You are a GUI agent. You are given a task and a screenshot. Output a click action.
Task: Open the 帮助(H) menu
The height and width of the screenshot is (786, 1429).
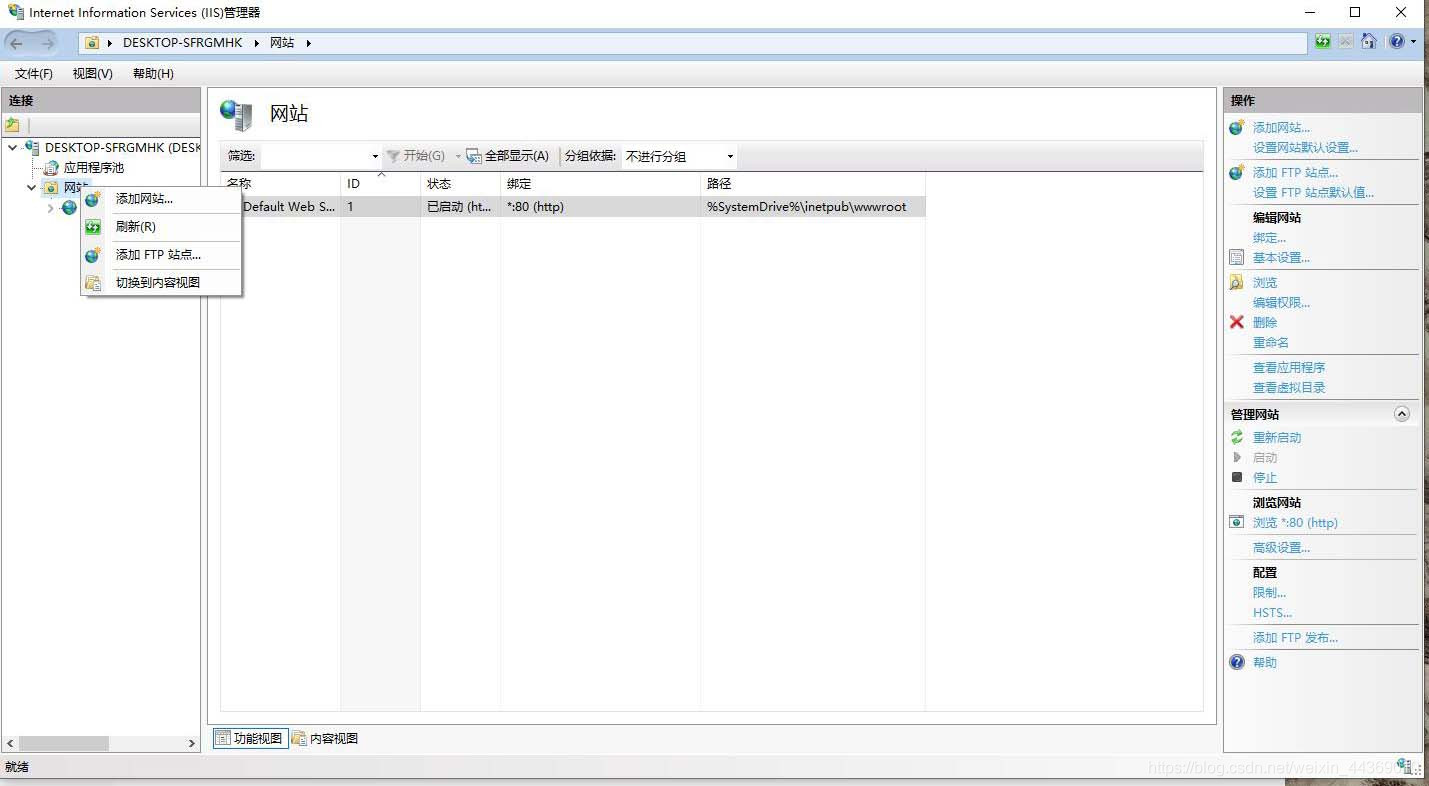(153, 74)
